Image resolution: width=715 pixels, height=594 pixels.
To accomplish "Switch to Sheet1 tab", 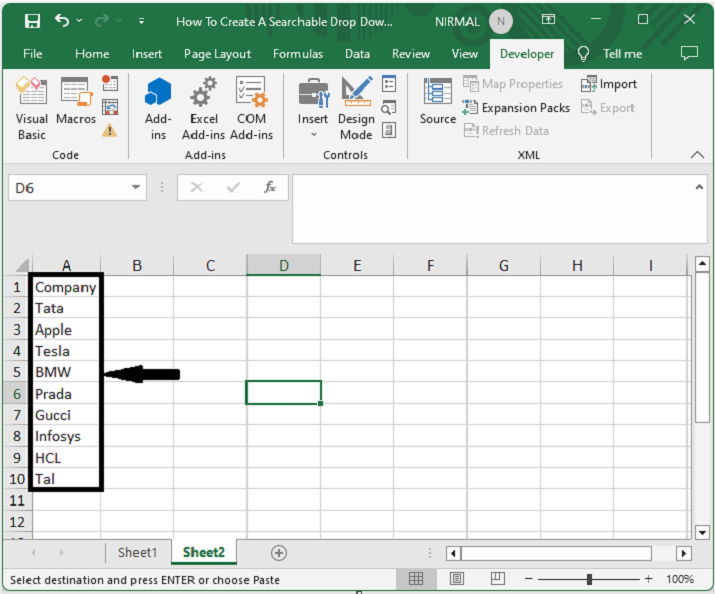I will [x=137, y=553].
